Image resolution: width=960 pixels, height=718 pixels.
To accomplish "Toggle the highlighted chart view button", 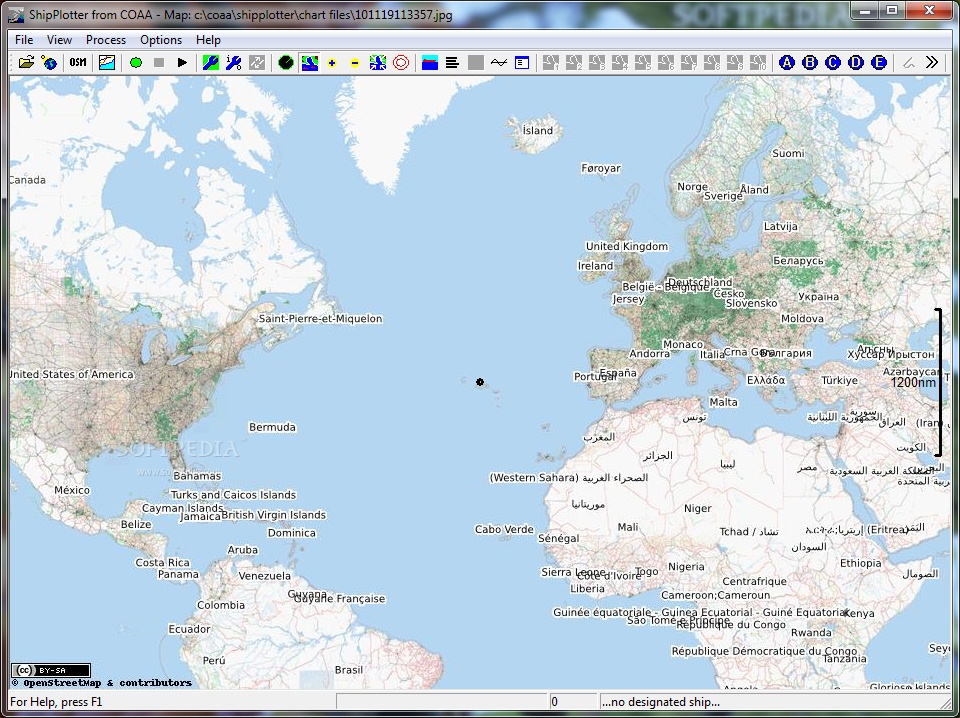I will (x=310, y=62).
